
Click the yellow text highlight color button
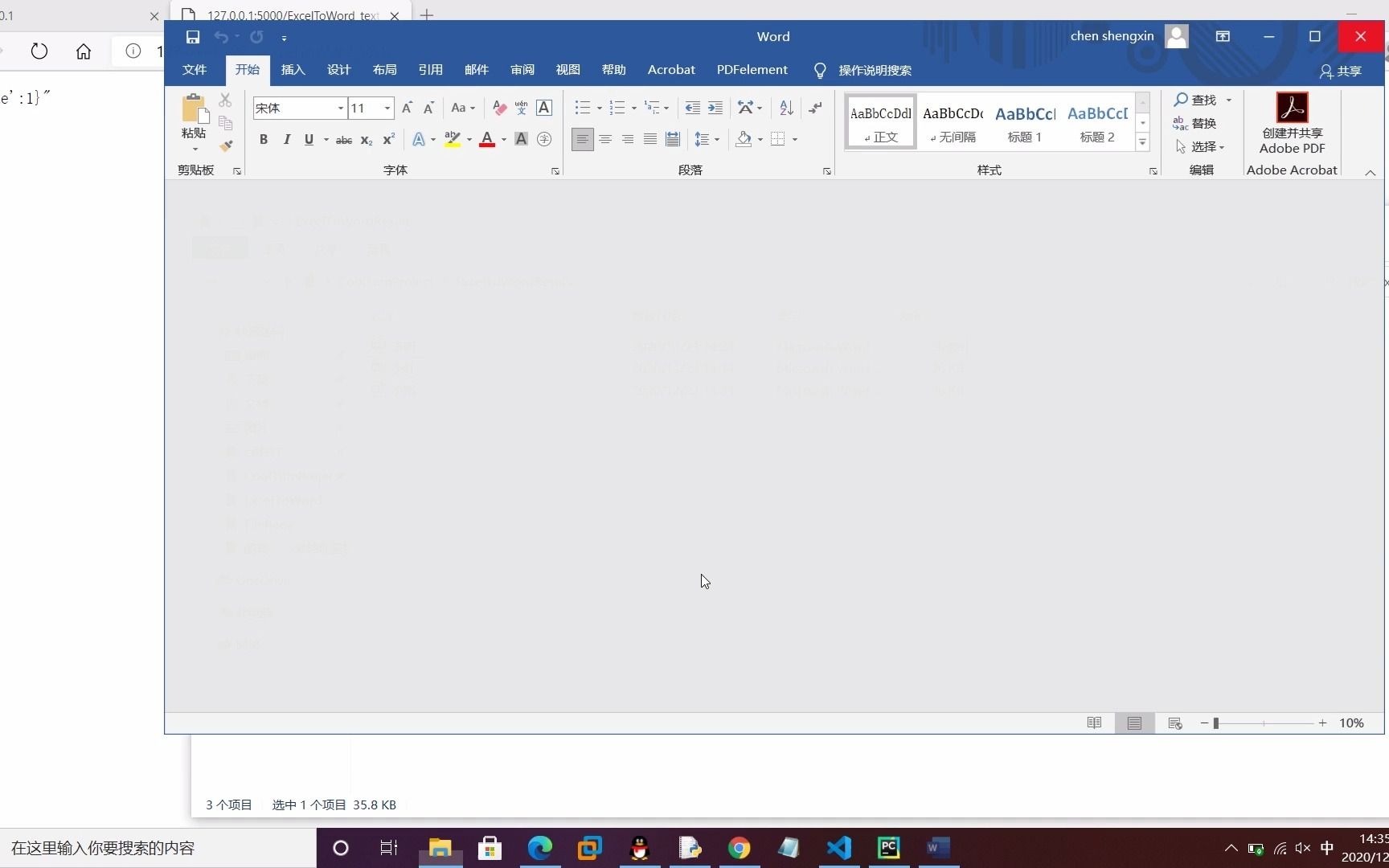(x=453, y=140)
